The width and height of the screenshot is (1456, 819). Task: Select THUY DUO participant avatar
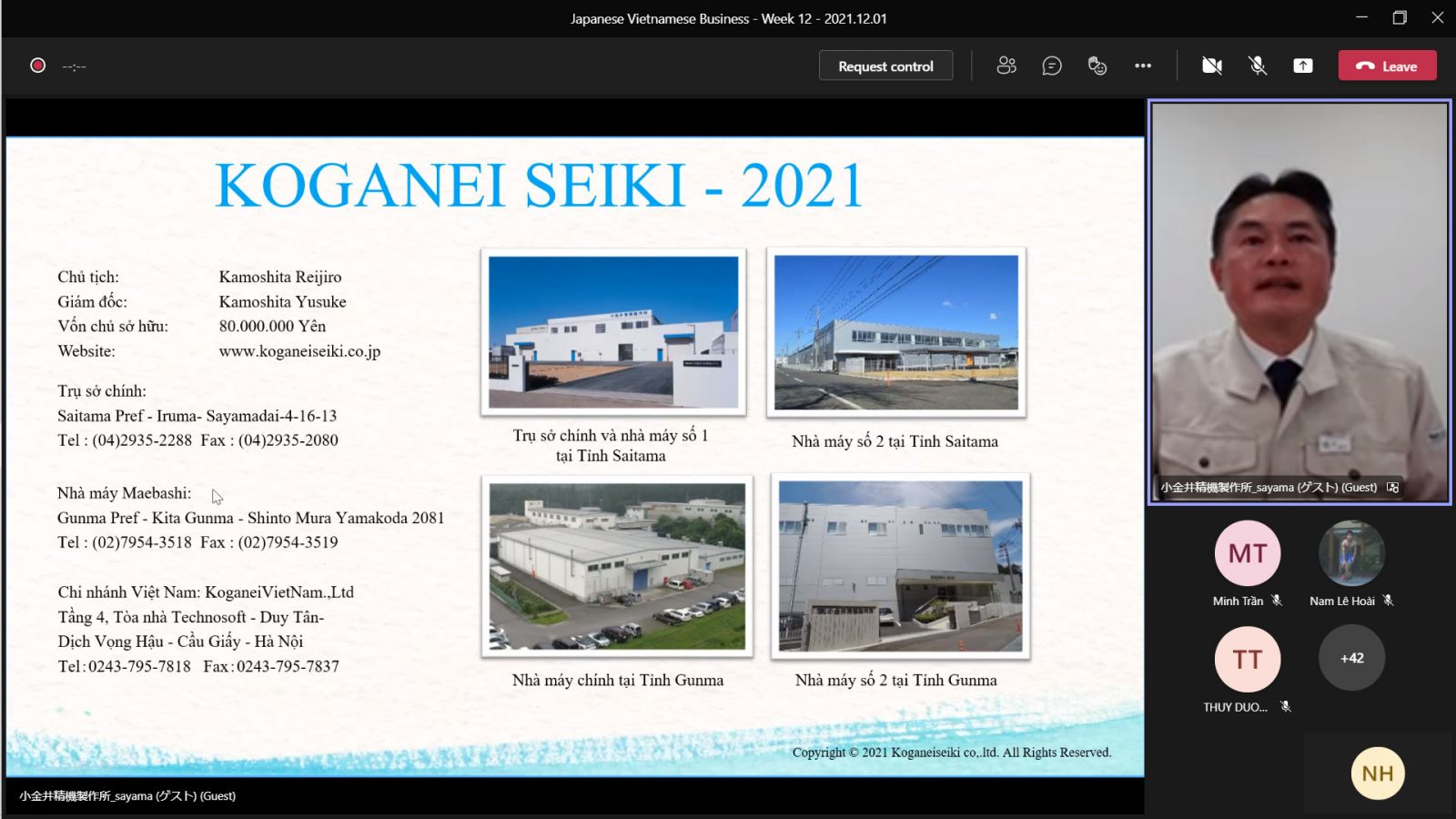click(1248, 659)
